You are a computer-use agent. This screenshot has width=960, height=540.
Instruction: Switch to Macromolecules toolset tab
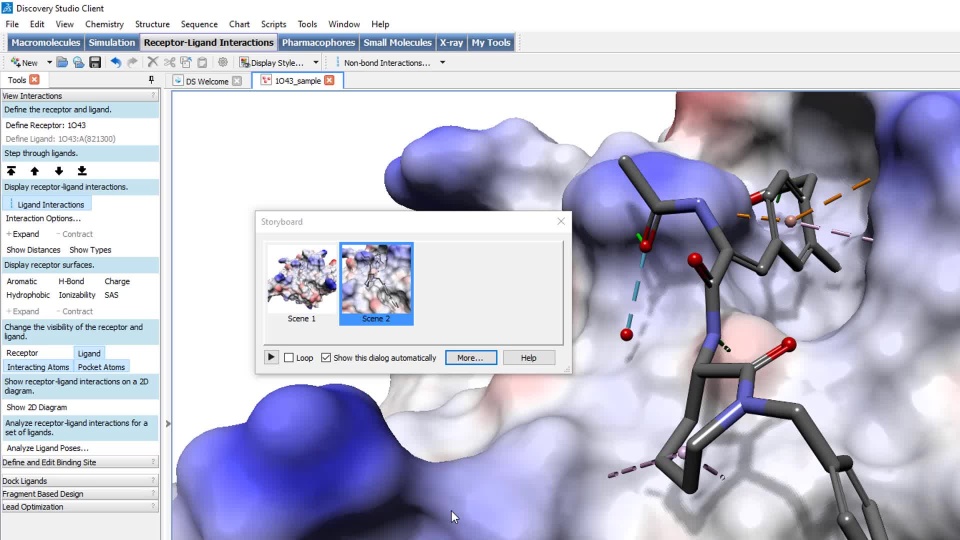point(45,42)
